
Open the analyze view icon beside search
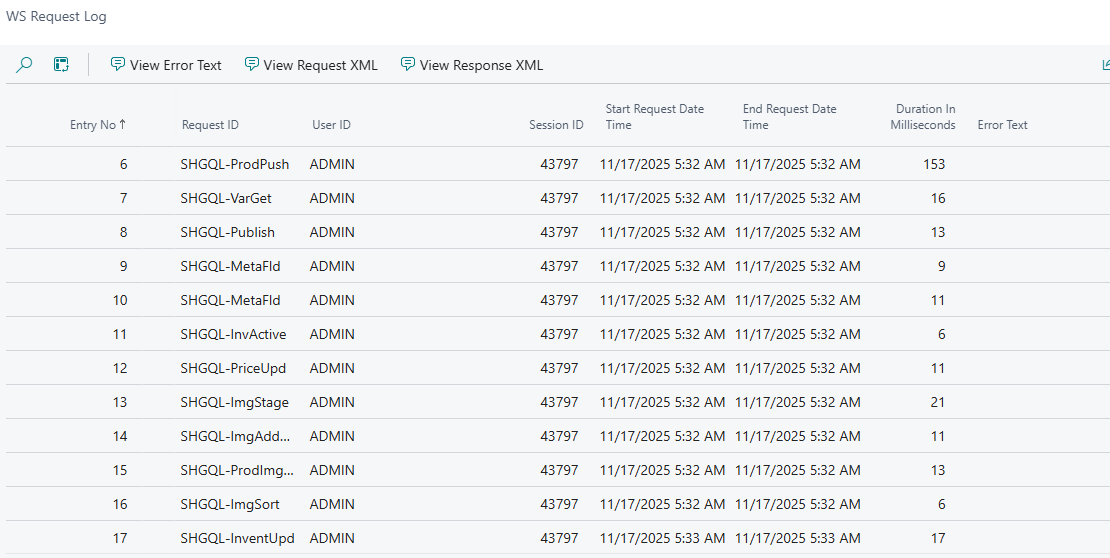61,65
